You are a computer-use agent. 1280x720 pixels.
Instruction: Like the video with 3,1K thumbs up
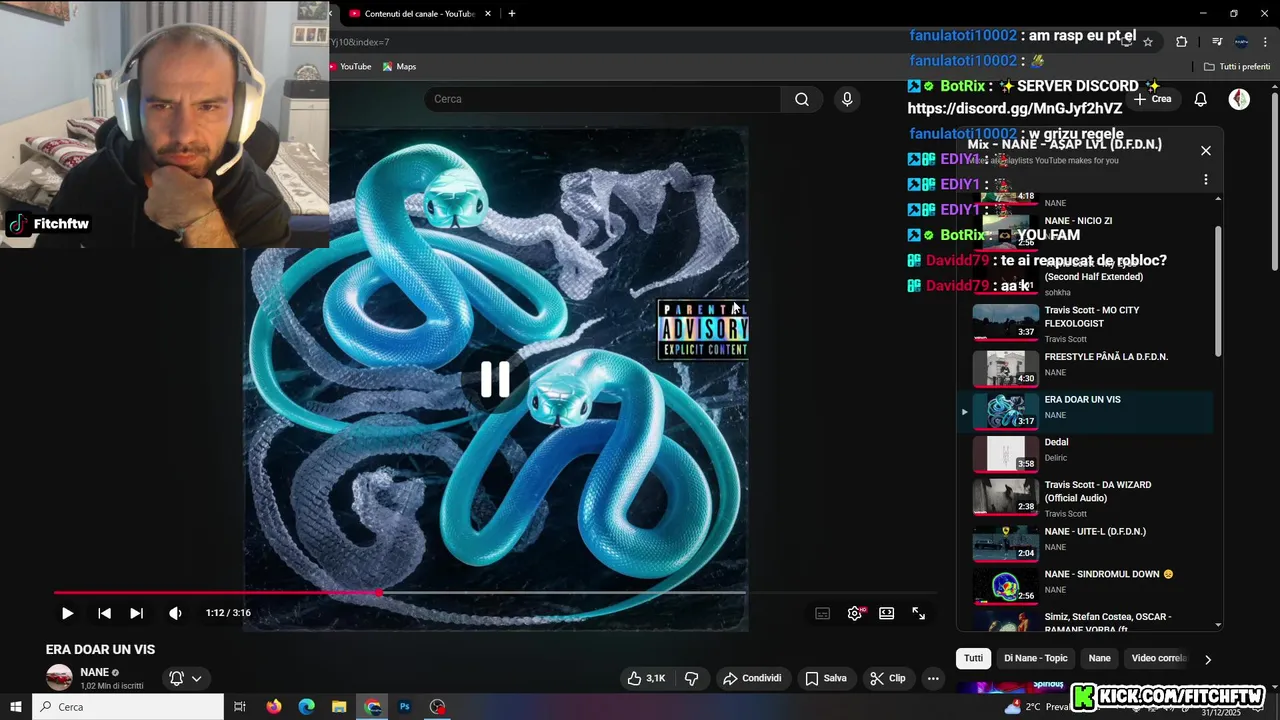tap(646, 678)
